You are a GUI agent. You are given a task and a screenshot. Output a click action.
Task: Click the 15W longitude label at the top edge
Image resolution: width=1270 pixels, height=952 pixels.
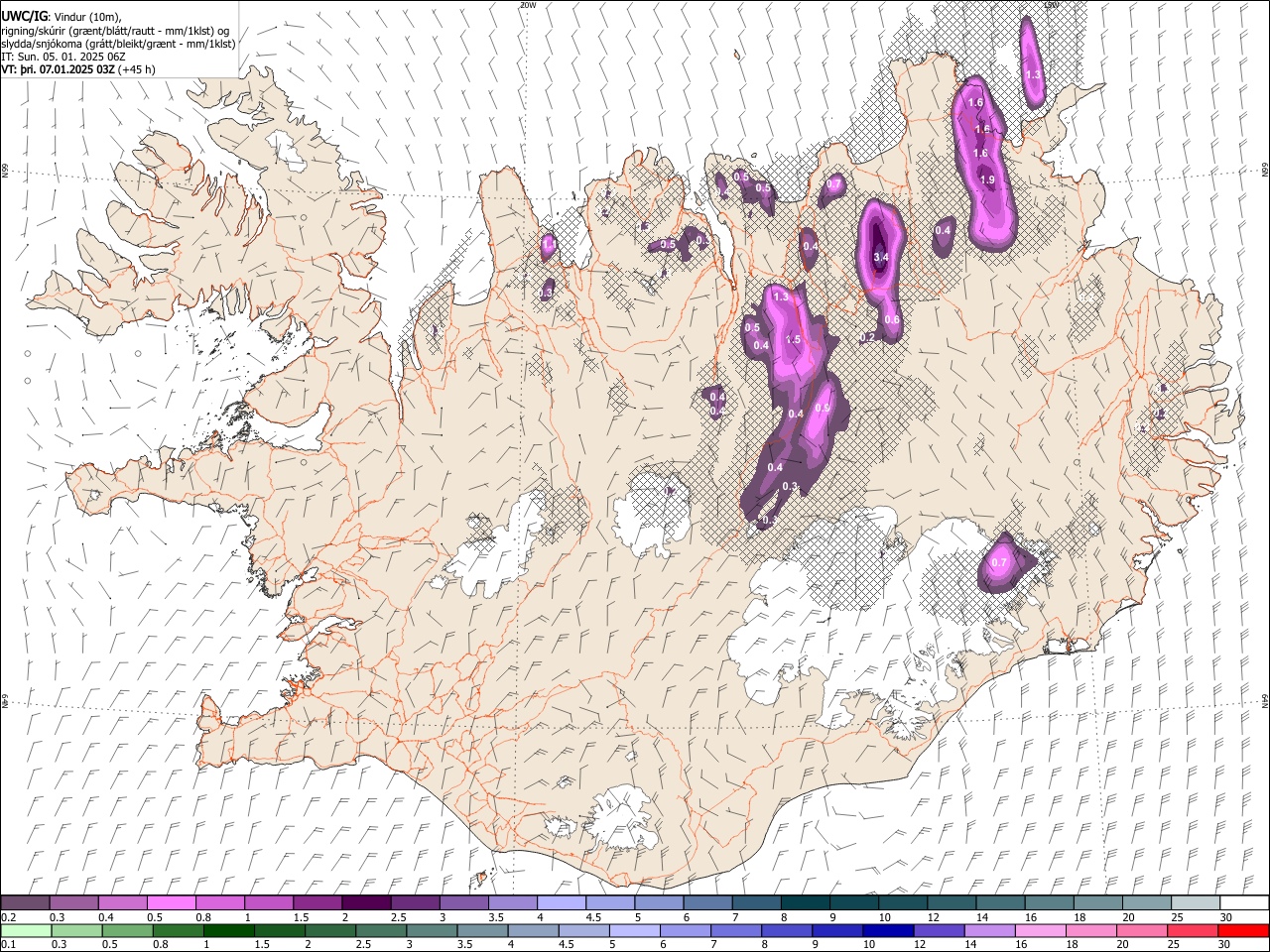pyautogui.click(x=1053, y=5)
